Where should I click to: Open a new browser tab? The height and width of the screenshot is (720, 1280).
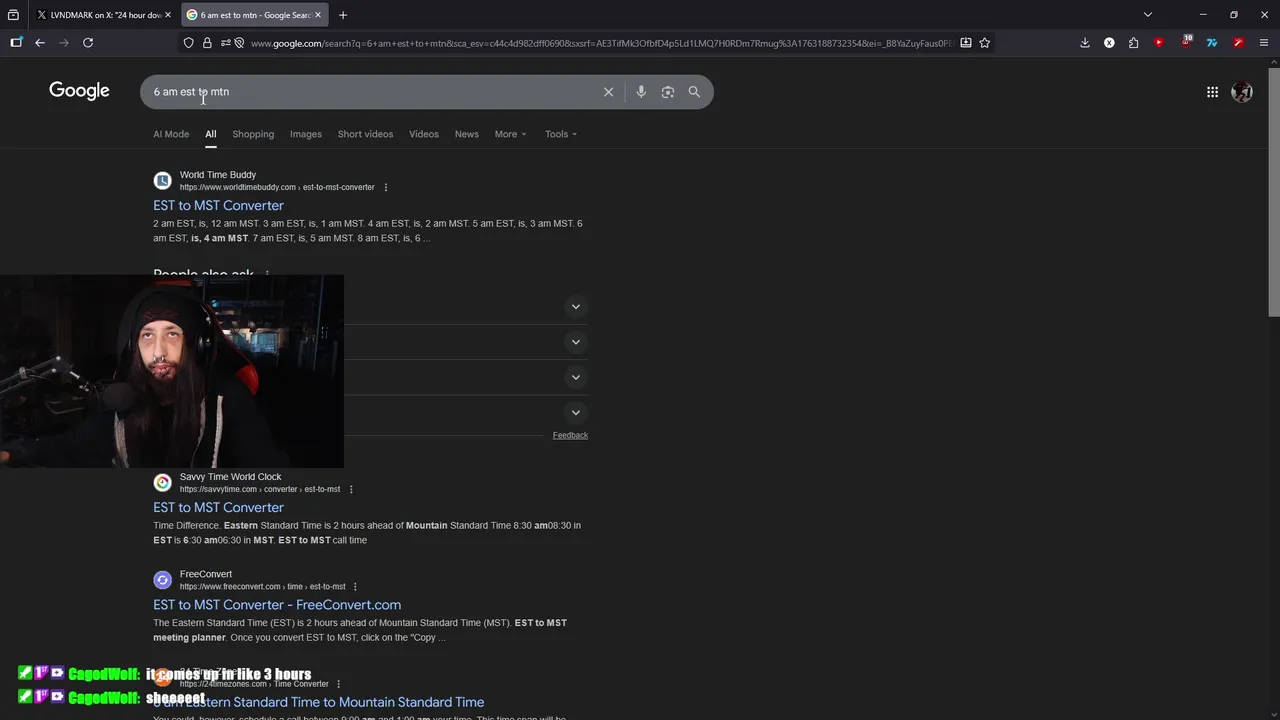point(343,15)
